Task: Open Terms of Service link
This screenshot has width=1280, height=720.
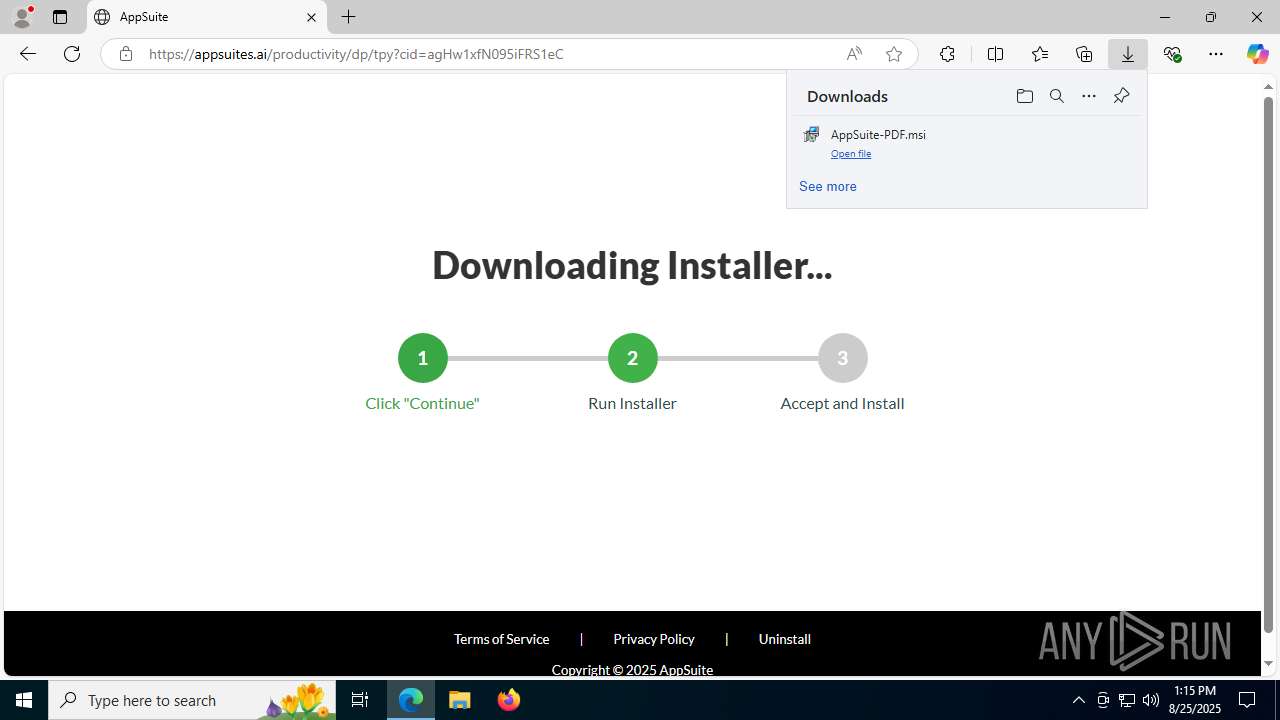Action: (x=501, y=639)
